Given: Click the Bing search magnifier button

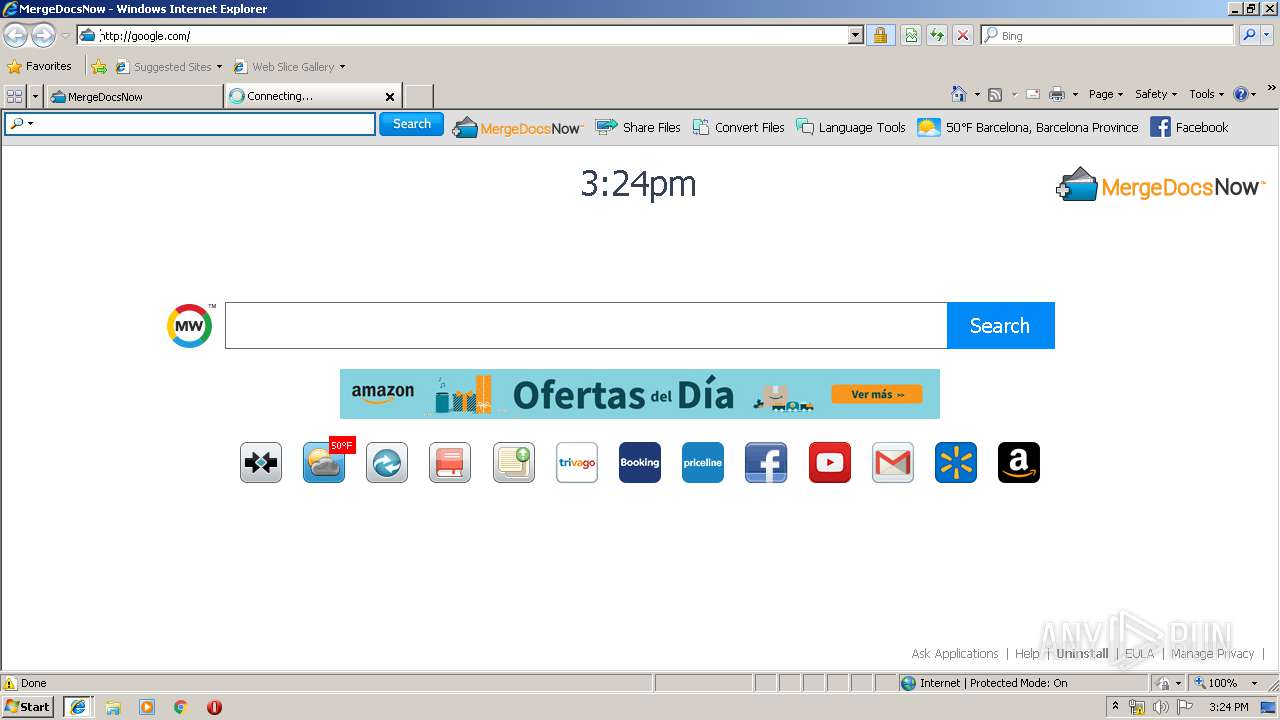Looking at the screenshot, I should pos(1249,36).
